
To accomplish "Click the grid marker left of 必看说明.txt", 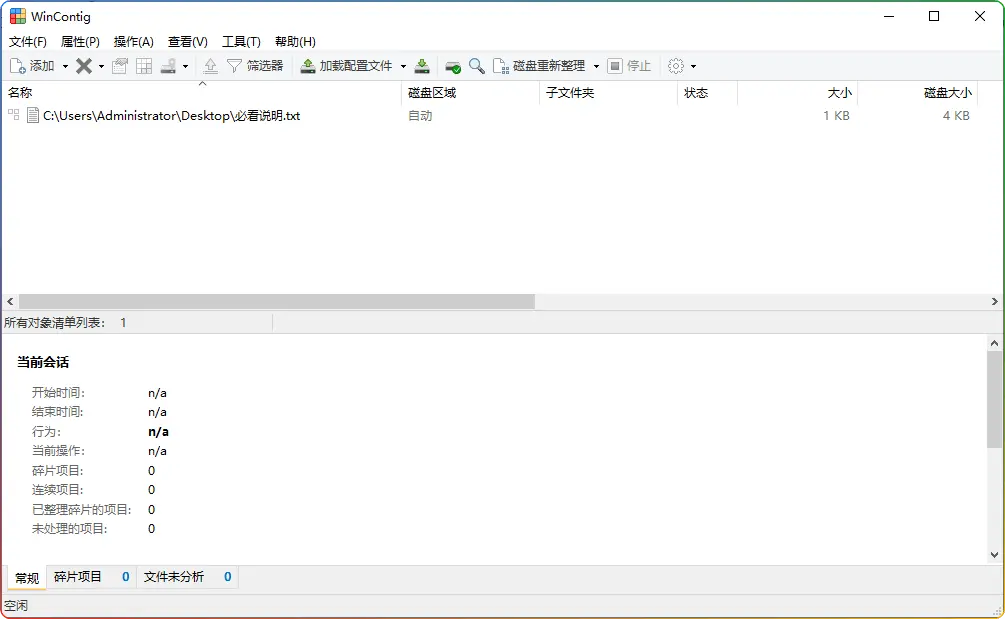I will coord(13,115).
